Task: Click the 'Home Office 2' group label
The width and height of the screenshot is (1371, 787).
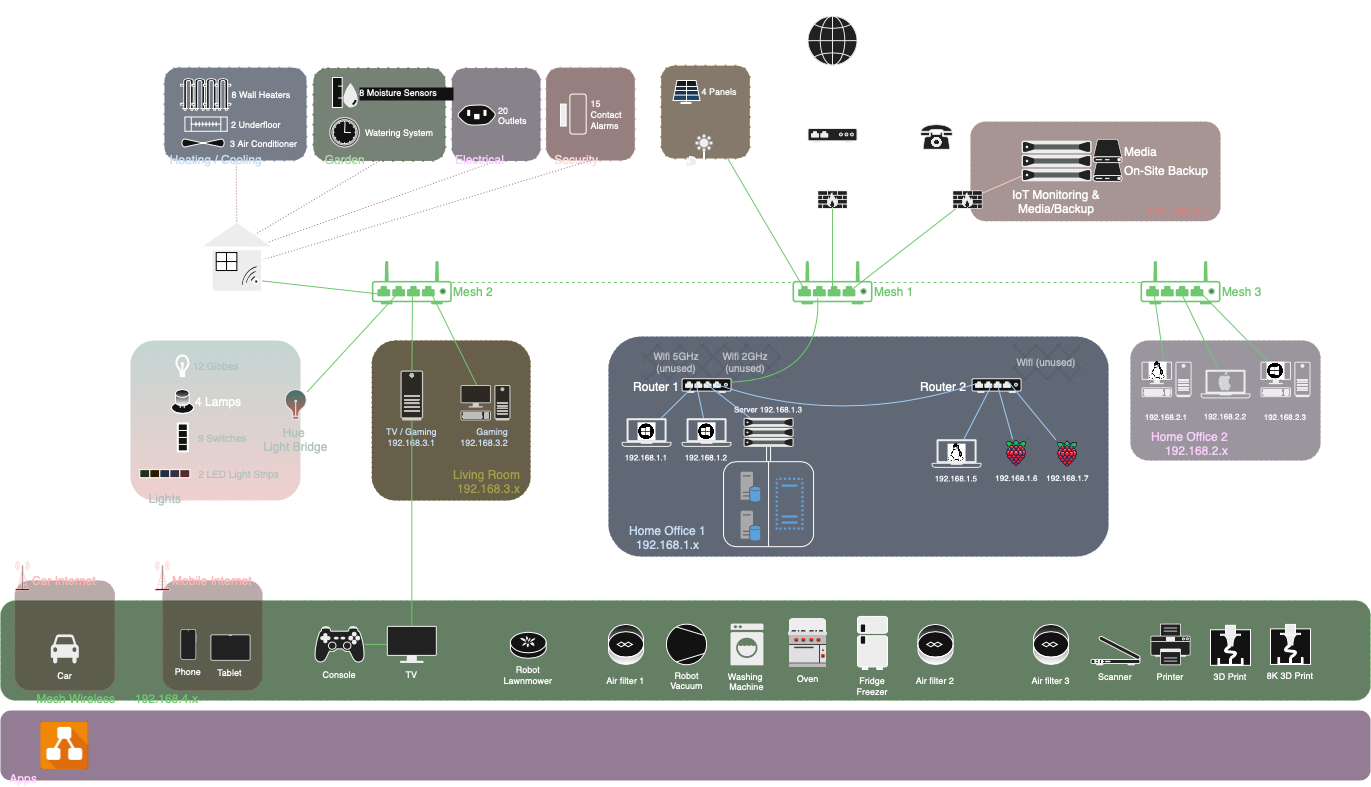Action: (x=1189, y=437)
